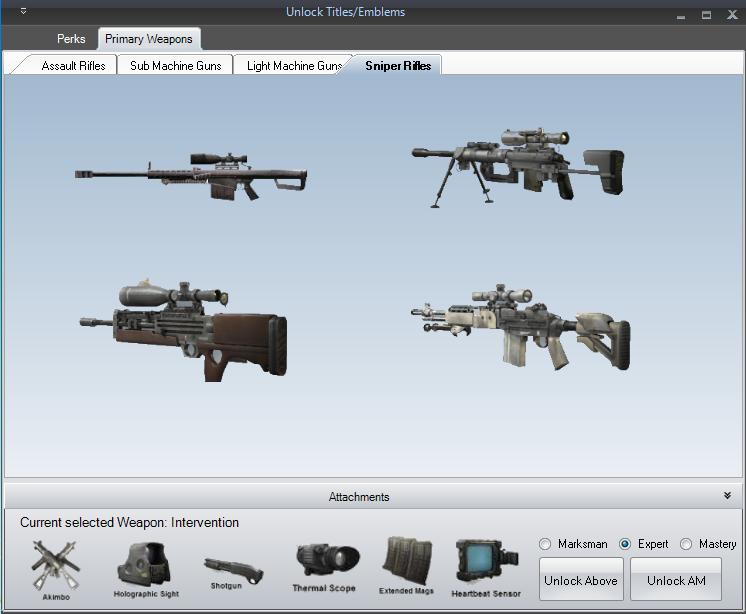Image resolution: width=746 pixels, height=614 pixels.
Task: Click the Unlock Above button
Action: pos(581,580)
